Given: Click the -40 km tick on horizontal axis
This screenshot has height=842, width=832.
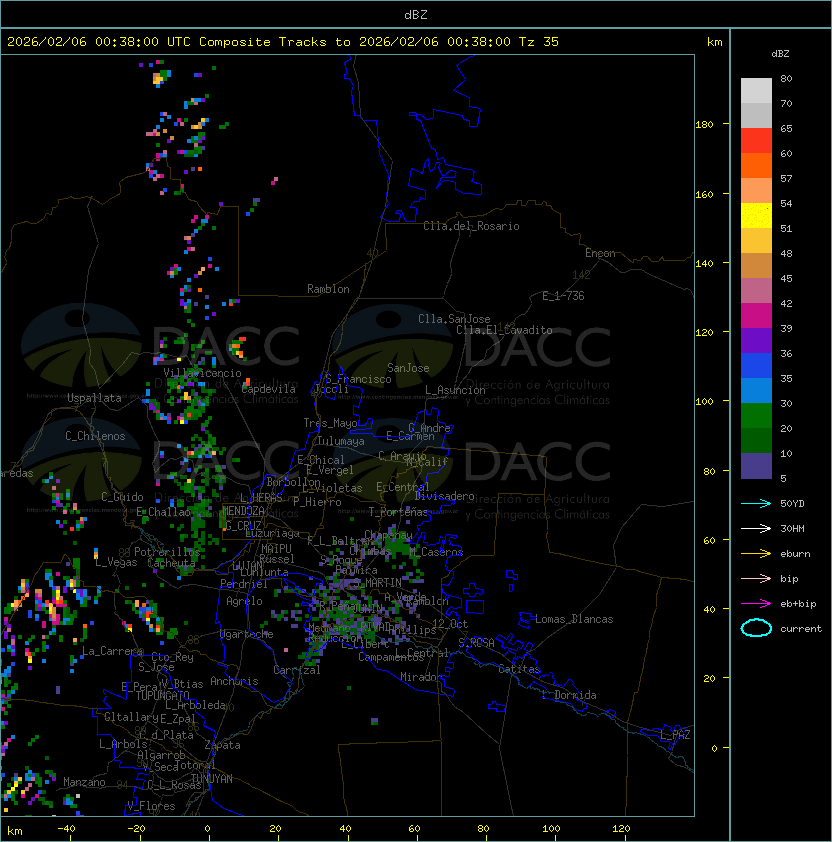Looking at the screenshot, I should click(x=67, y=829).
